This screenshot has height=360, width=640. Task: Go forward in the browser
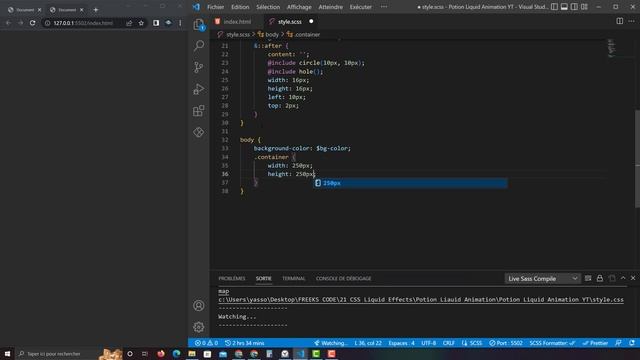(x=20, y=23)
